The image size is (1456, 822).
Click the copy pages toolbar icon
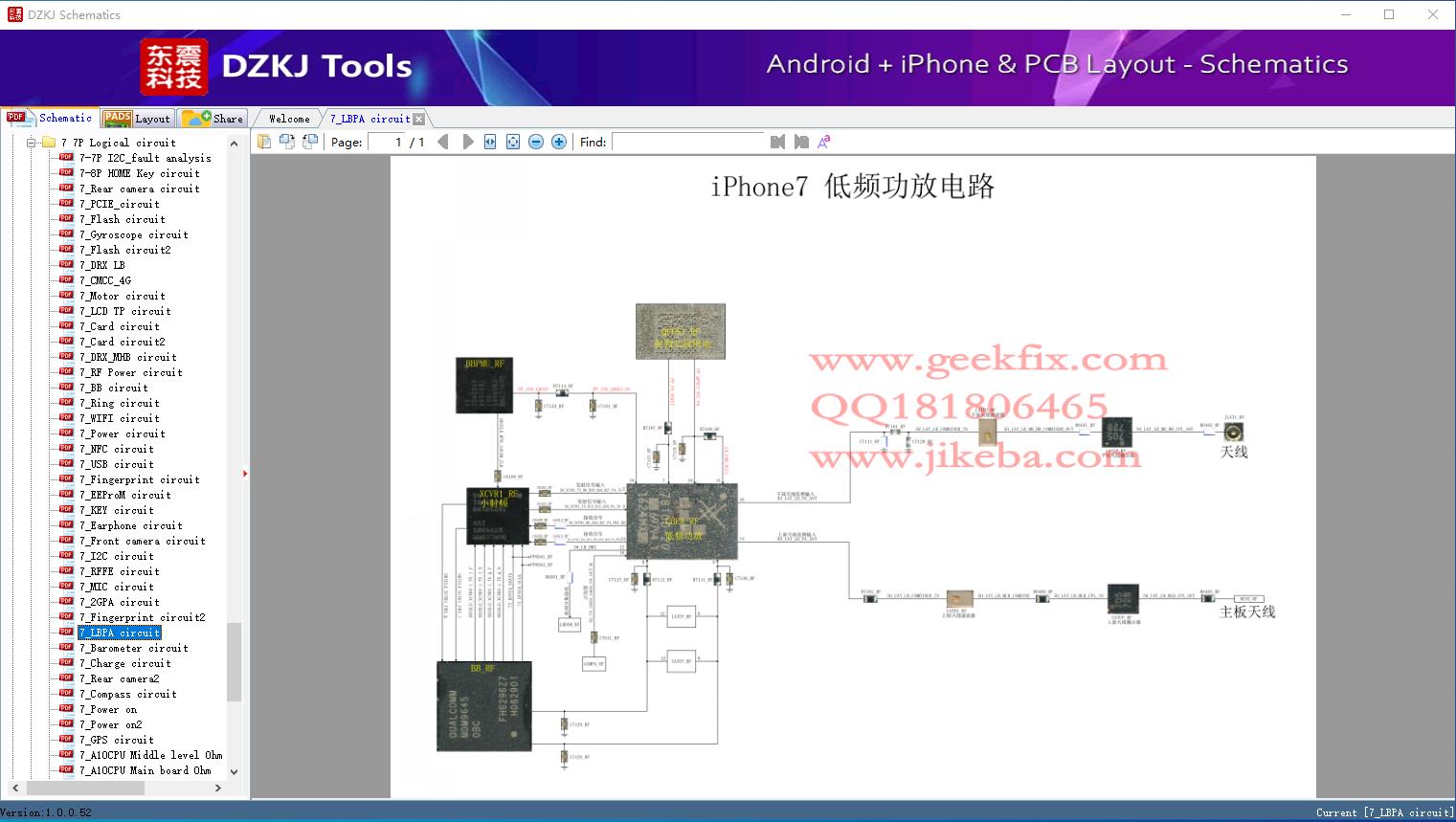tap(264, 142)
